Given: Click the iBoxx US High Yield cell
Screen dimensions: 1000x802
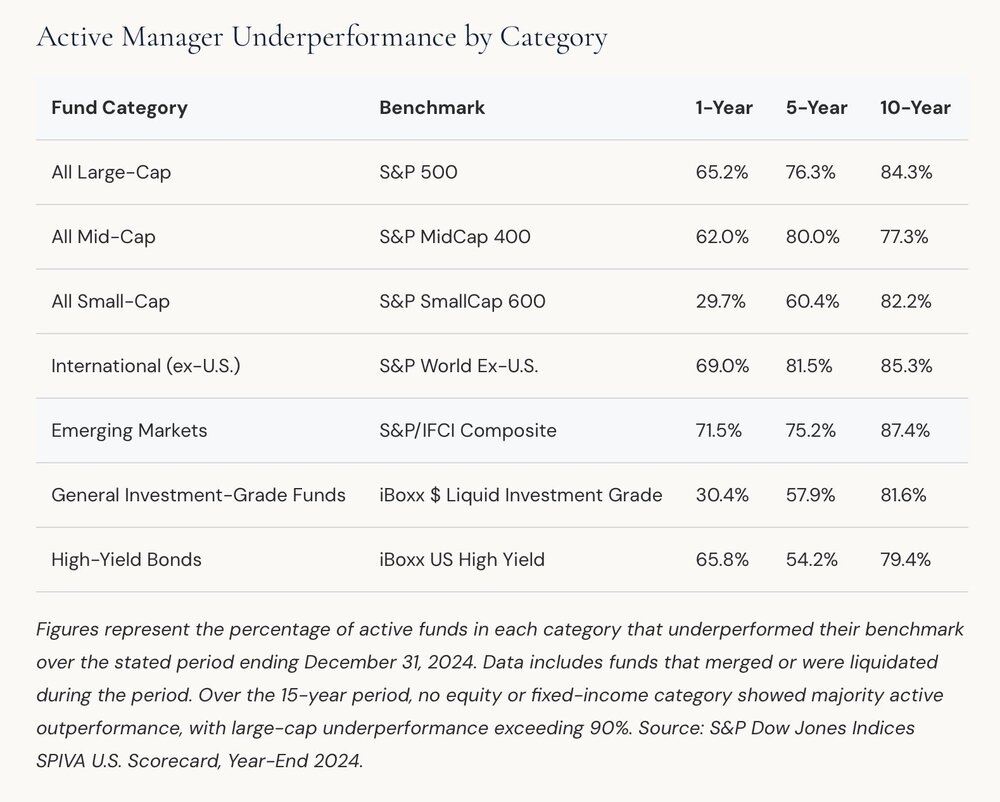Looking at the screenshot, I should [462, 559].
